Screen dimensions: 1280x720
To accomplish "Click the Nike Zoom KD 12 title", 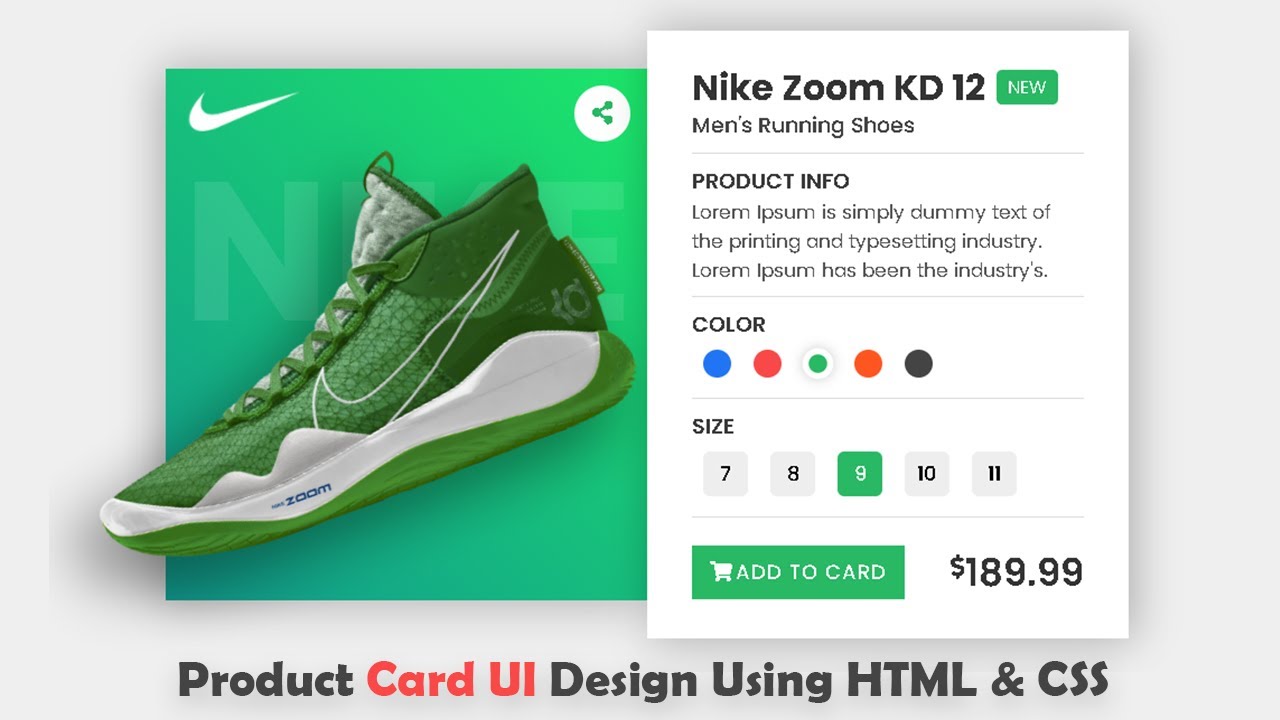I will (839, 88).
